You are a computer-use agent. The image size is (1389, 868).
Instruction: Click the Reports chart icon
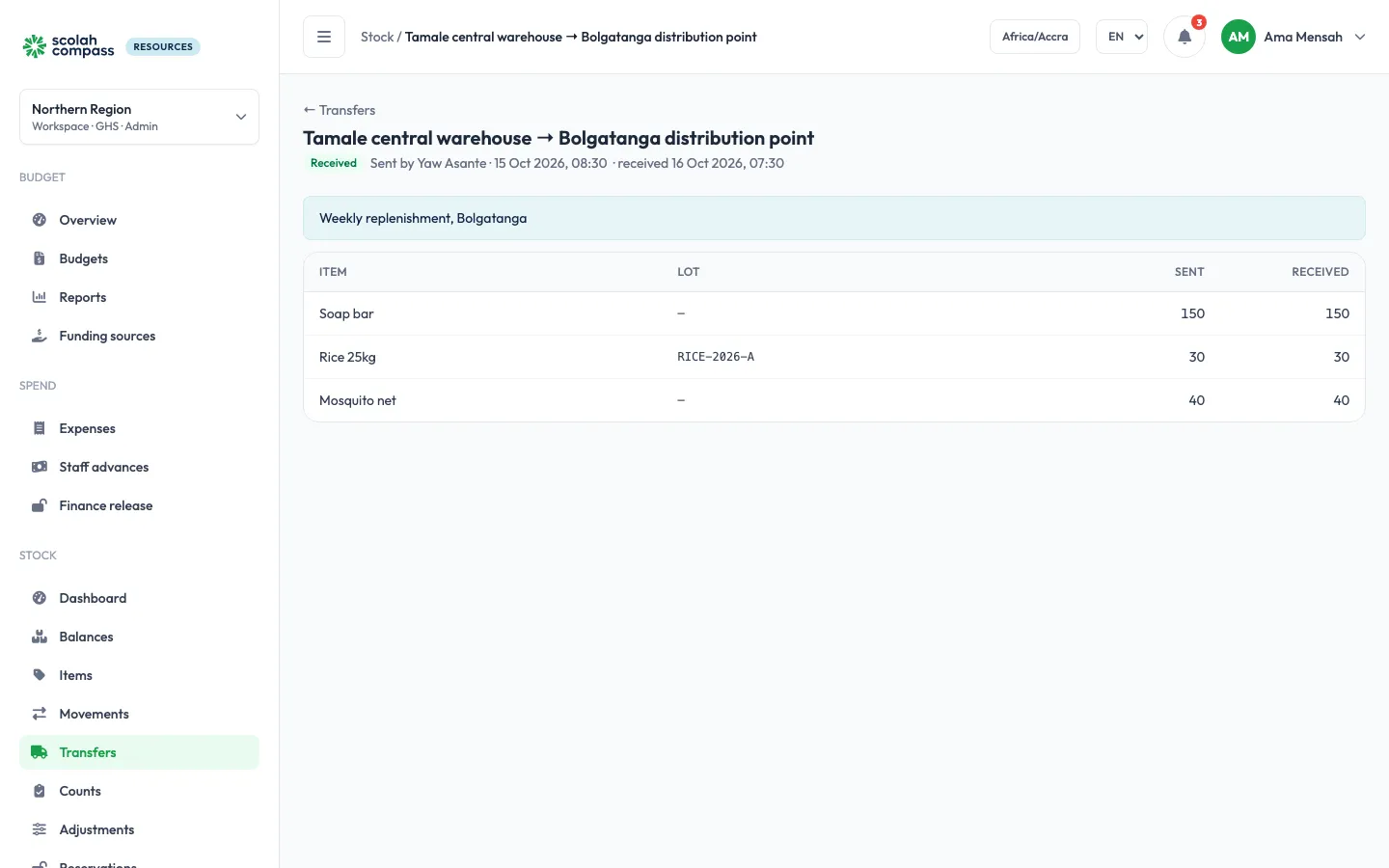(x=40, y=297)
